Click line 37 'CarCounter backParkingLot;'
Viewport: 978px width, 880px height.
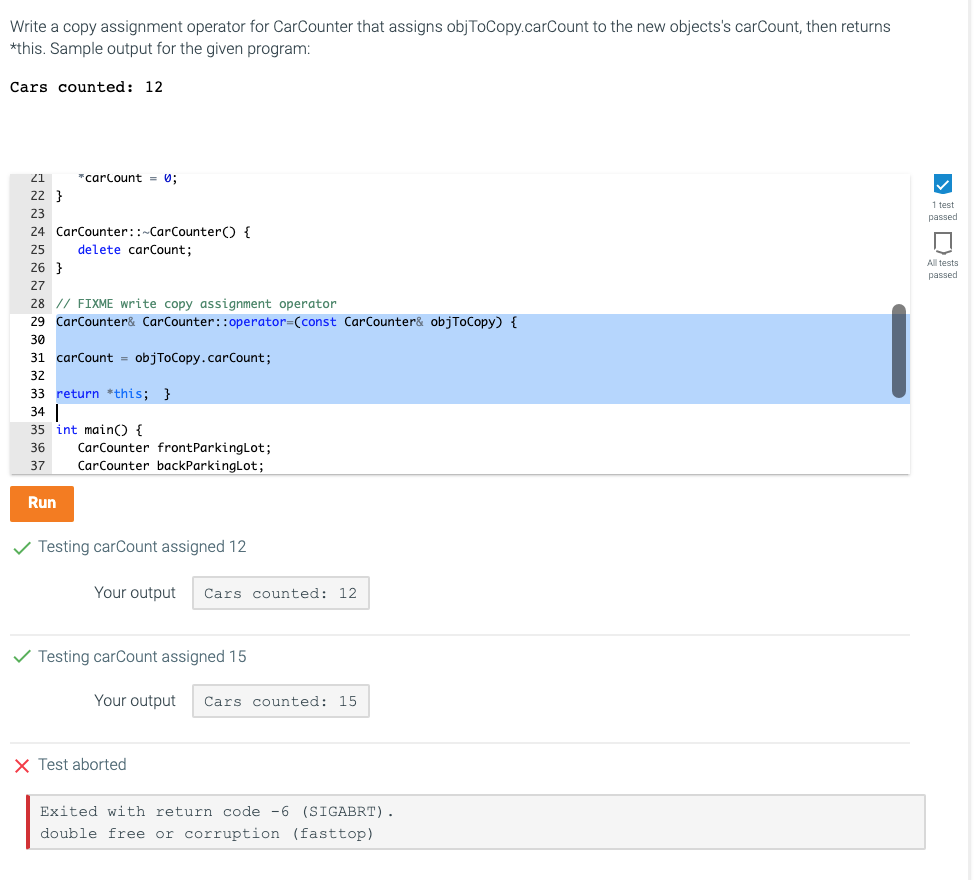pos(170,466)
